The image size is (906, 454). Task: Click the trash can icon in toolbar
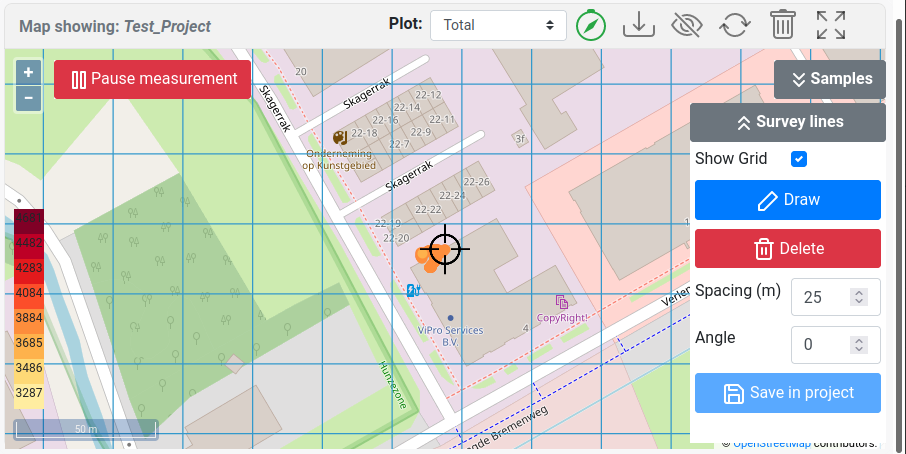(x=783, y=25)
